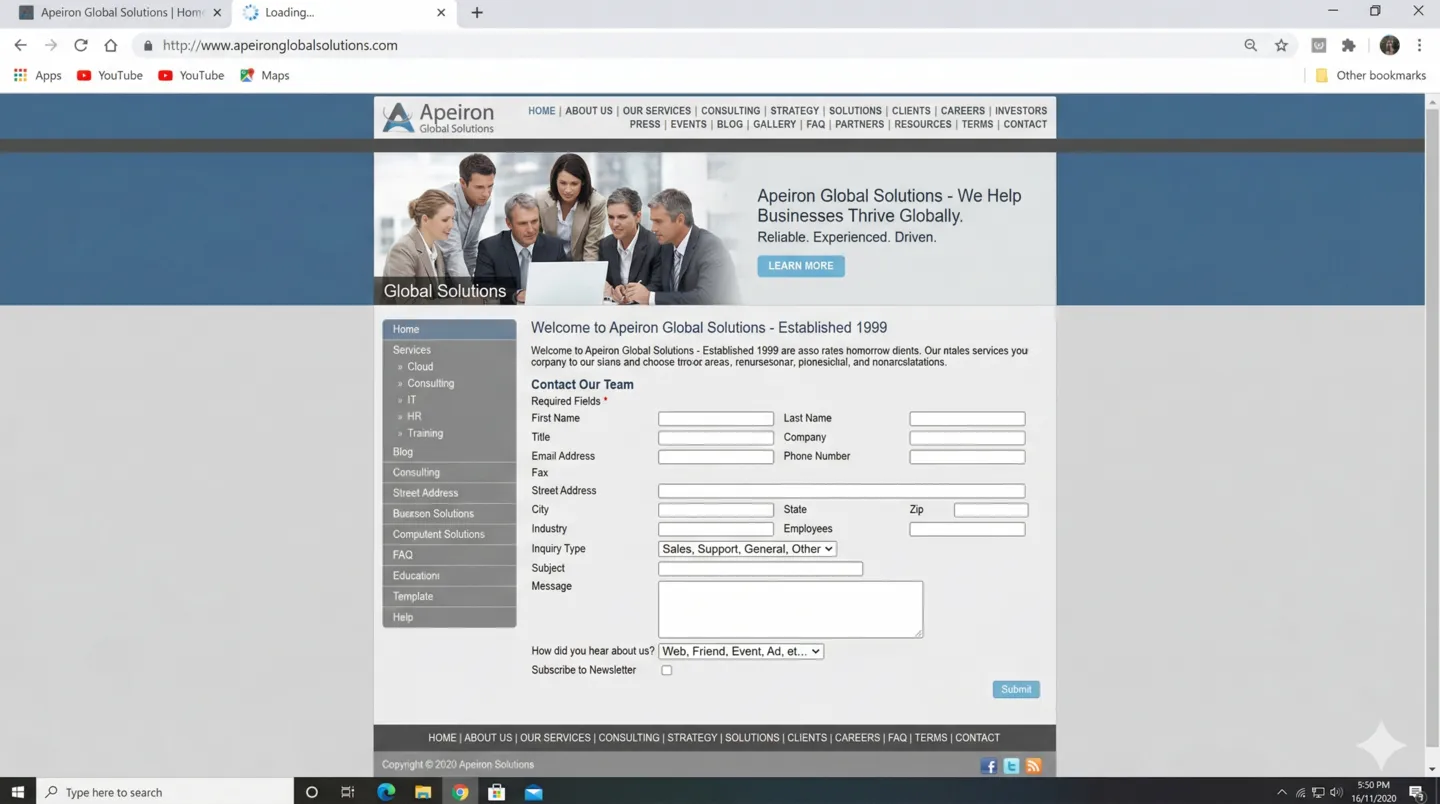Open the Facebook icon in the footer

pos(989,765)
